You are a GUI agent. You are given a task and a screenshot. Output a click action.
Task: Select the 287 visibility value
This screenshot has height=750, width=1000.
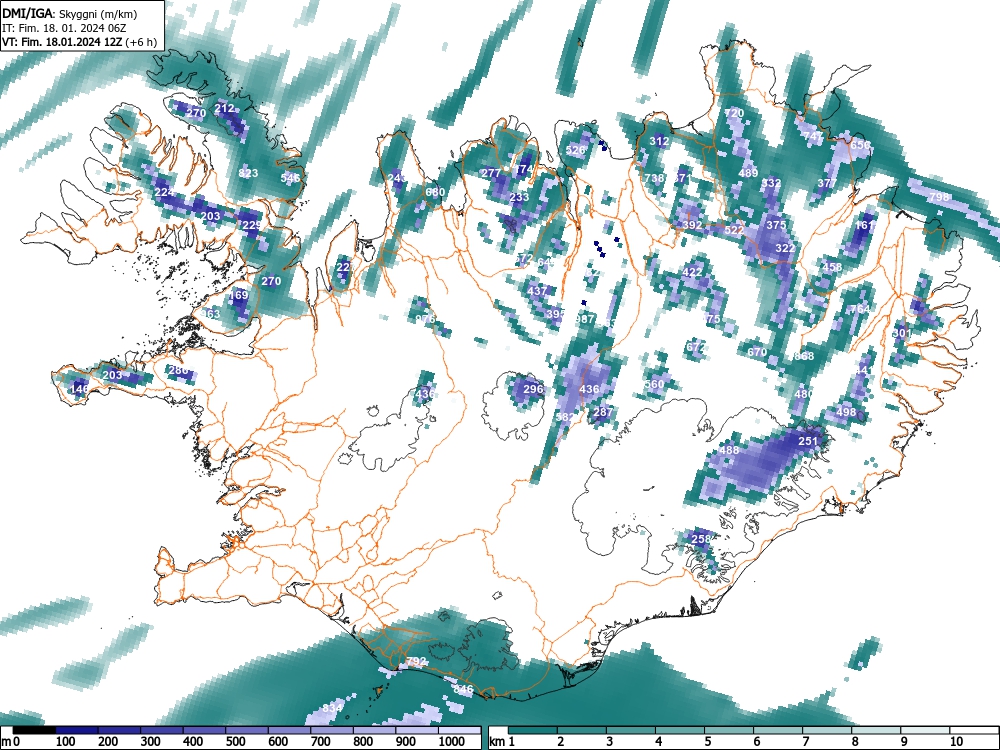pyautogui.click(x=603, y=412)
